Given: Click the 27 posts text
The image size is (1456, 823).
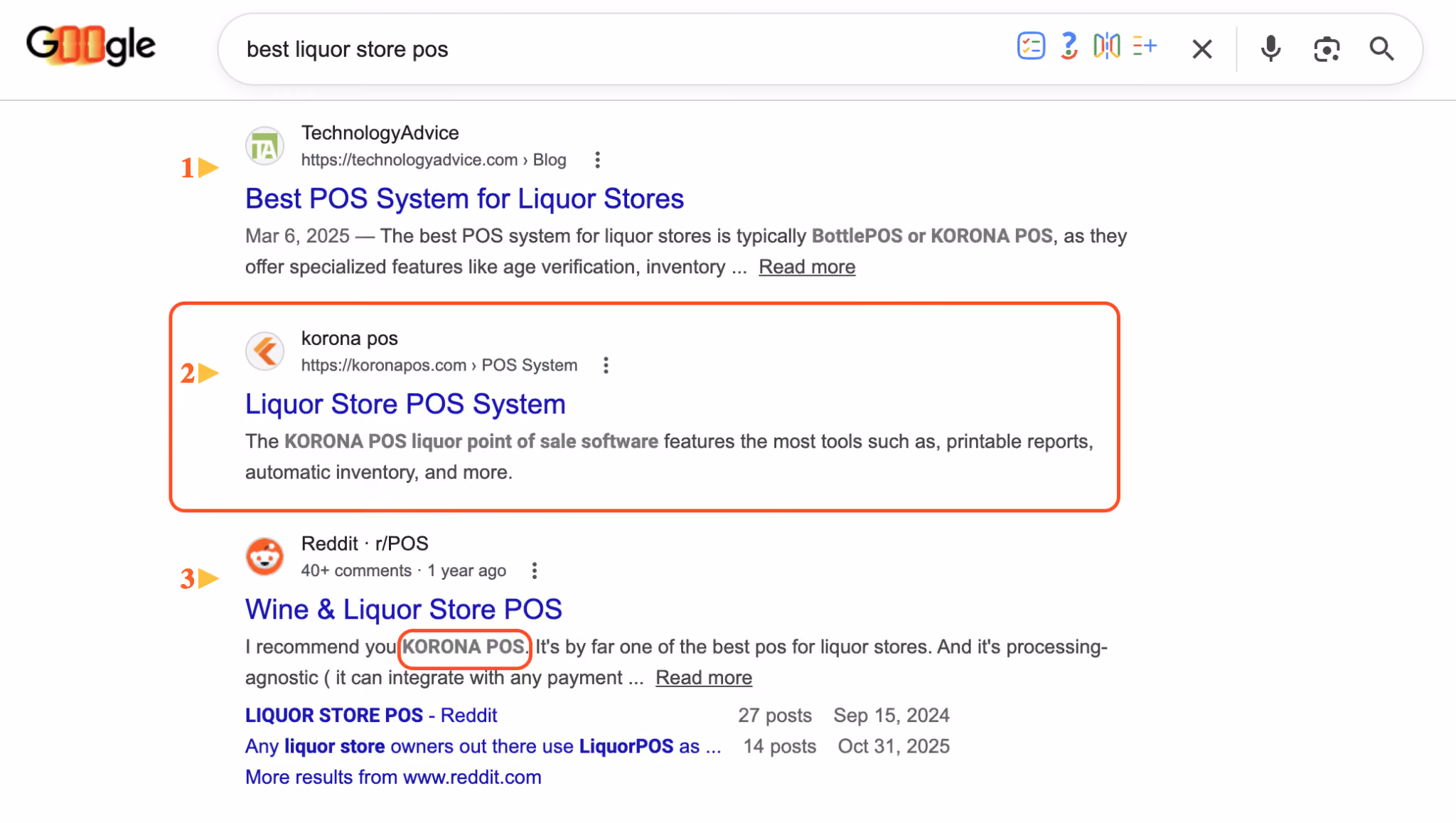Looking at the screenshot, I should click(x=775, y=716).
